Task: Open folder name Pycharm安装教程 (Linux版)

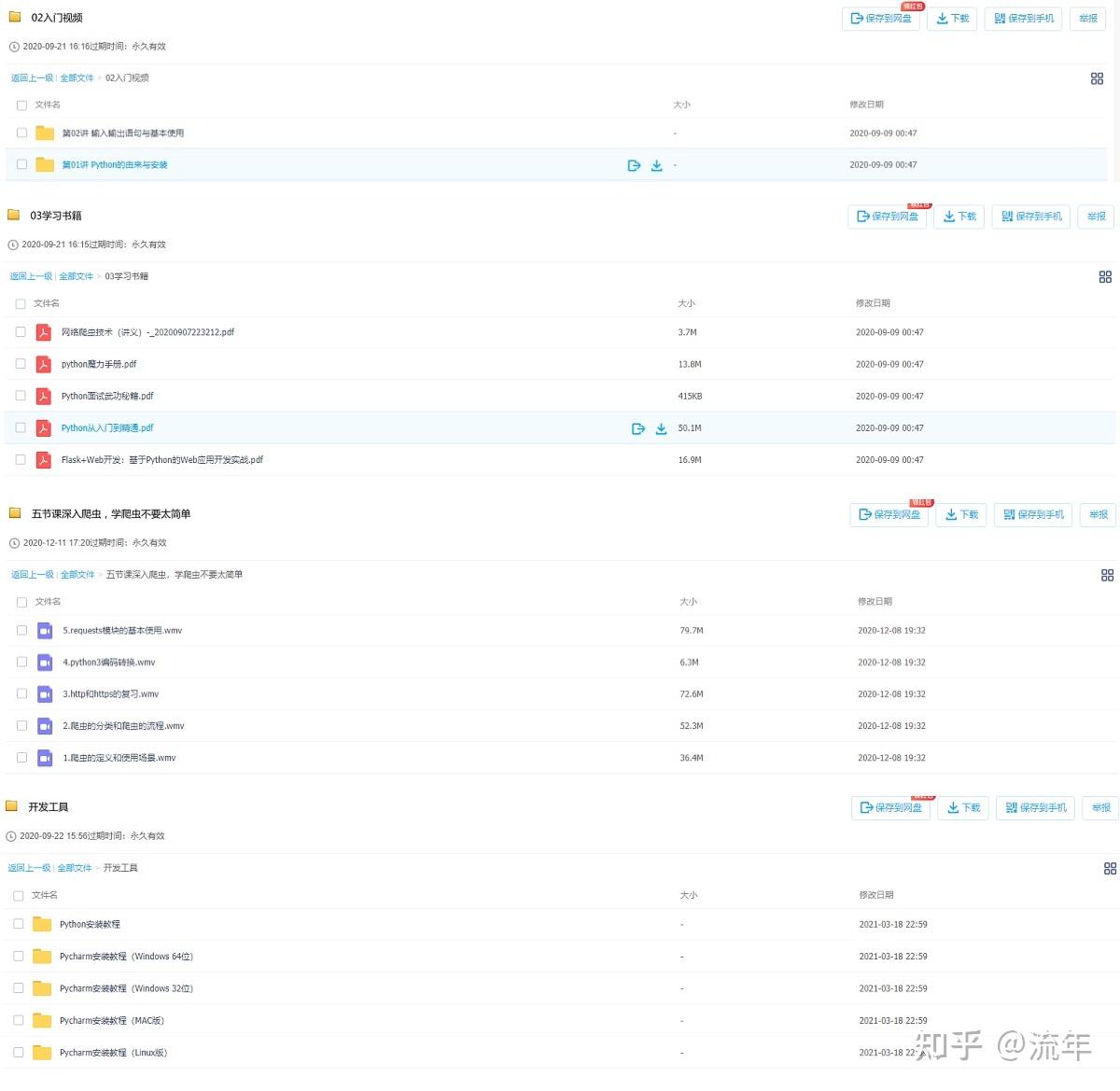Action: coord(113,1053)
